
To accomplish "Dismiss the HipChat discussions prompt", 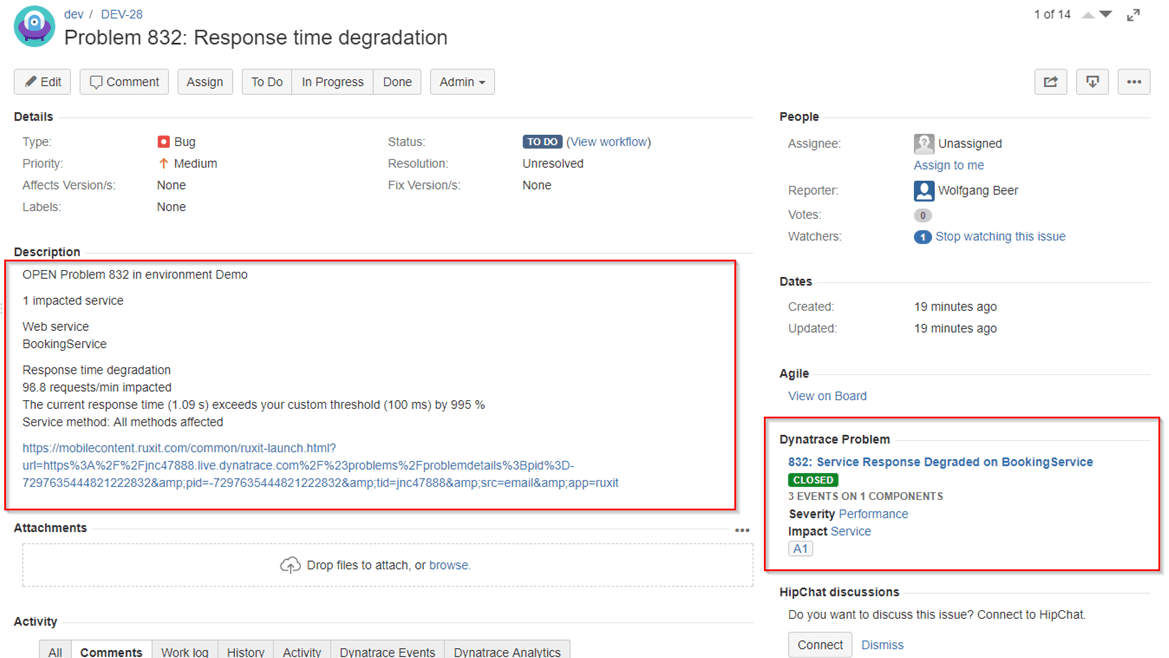I will pyautogui.click(x=882, y=645).
